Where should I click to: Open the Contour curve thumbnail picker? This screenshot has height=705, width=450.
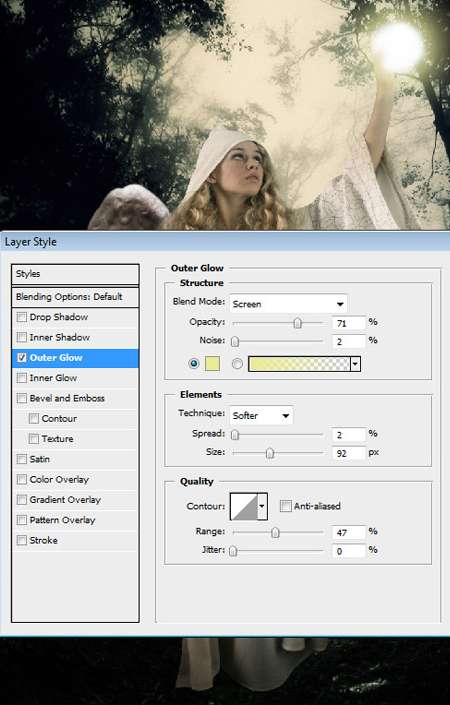[244, 506]
